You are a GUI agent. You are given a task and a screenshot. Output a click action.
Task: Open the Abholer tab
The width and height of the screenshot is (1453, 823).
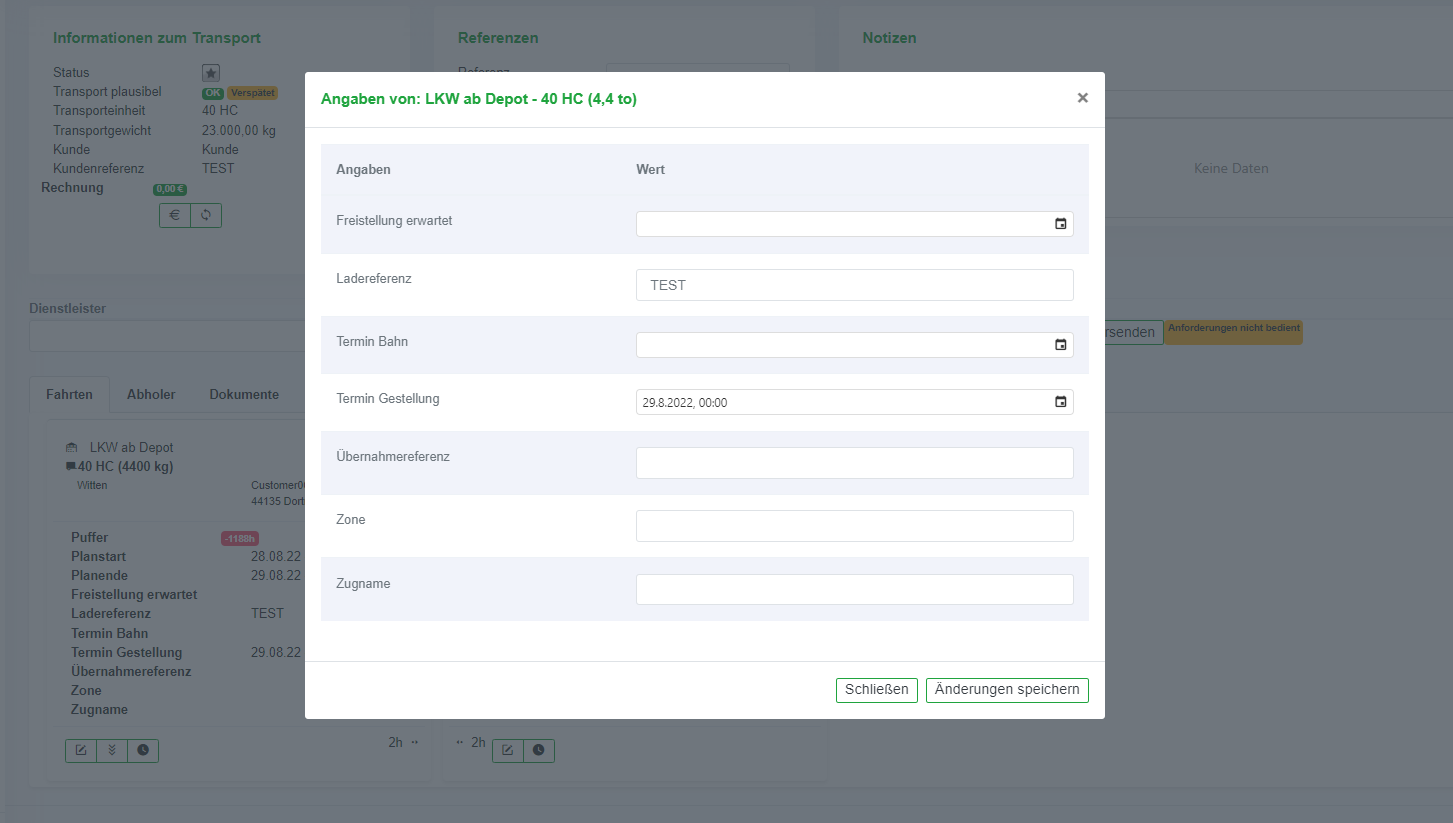click(x=151, y=394)
